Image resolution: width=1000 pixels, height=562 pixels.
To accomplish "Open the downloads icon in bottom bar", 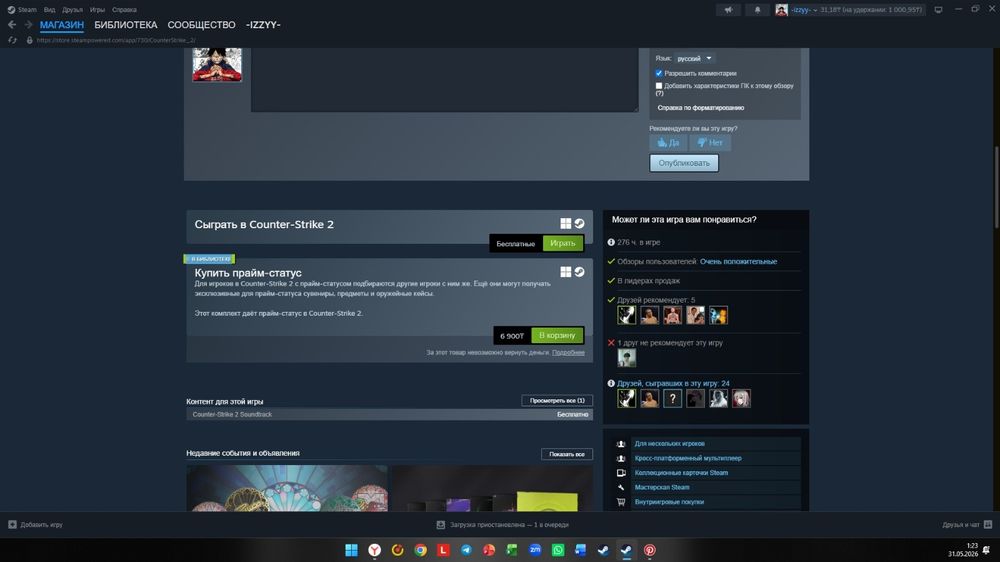I will tap(441, 524).
